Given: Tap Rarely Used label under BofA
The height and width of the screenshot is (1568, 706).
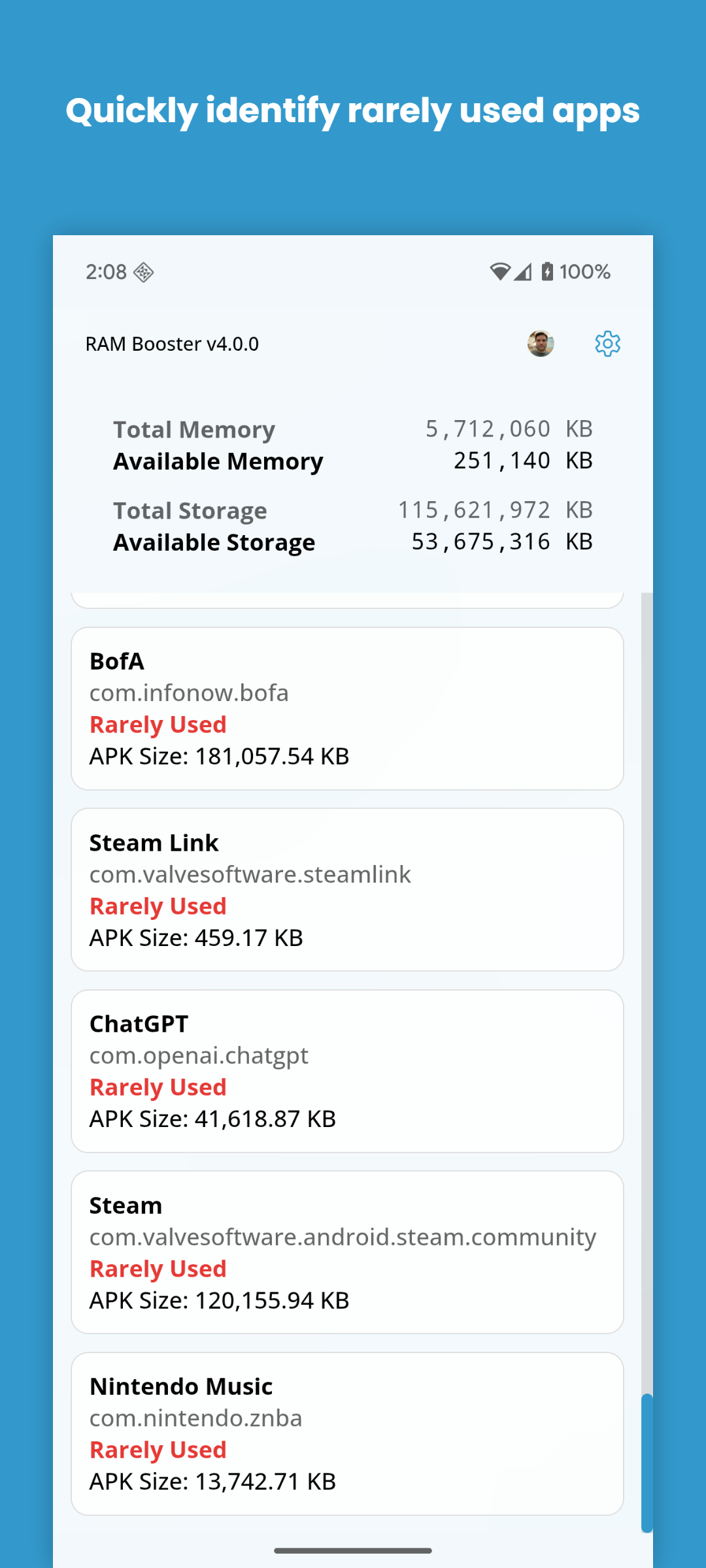Looking at the screenshot, I should (x=158, y=725).
